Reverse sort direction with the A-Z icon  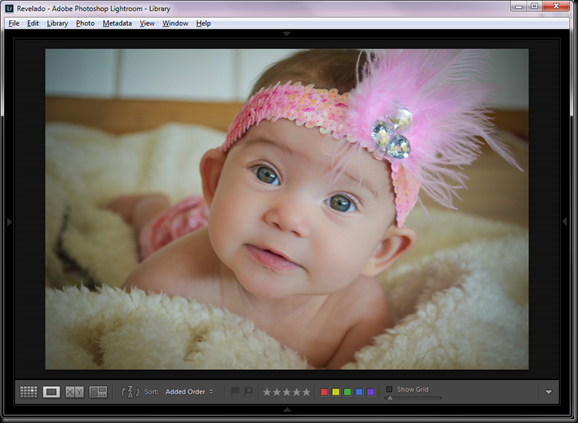130,392
